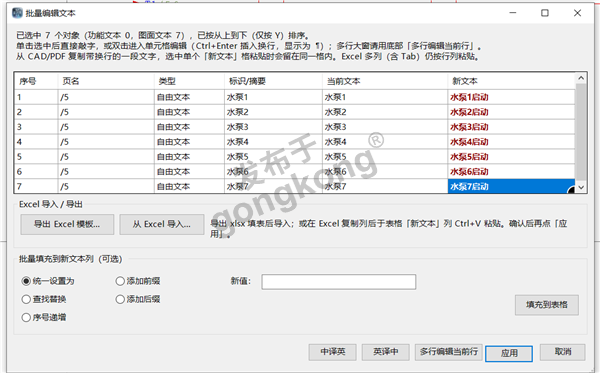Click sequence number 7 cell
The image size is (600, 373).
coord(36,186)
